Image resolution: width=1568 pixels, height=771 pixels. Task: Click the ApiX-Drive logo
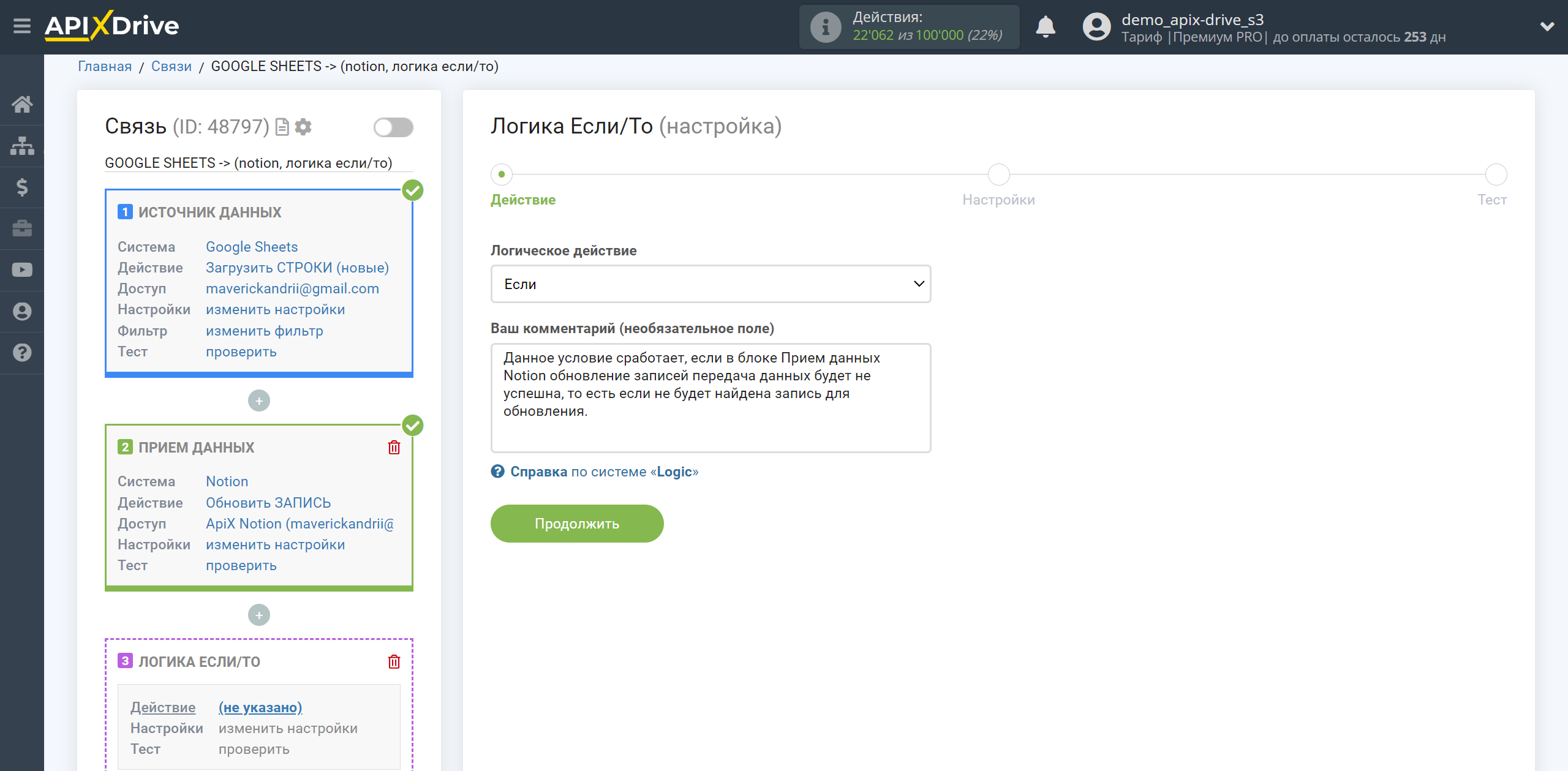[x=112, y=26]
